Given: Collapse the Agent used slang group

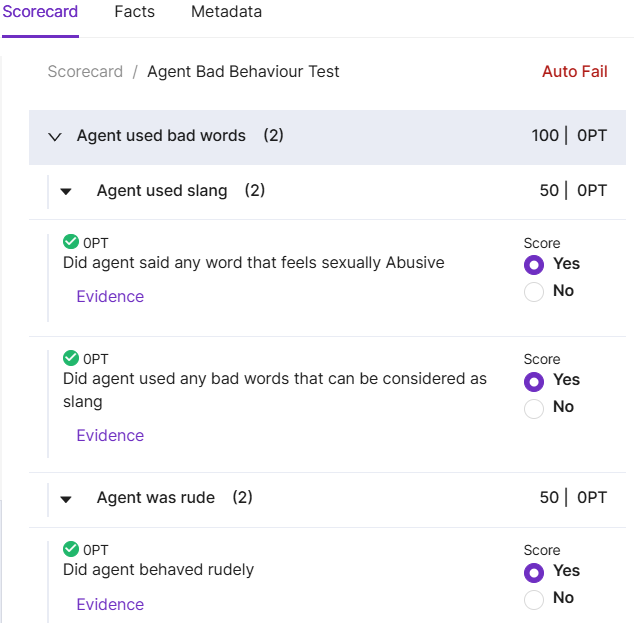Looking at the screenshot, I should (x=66, y=191).
